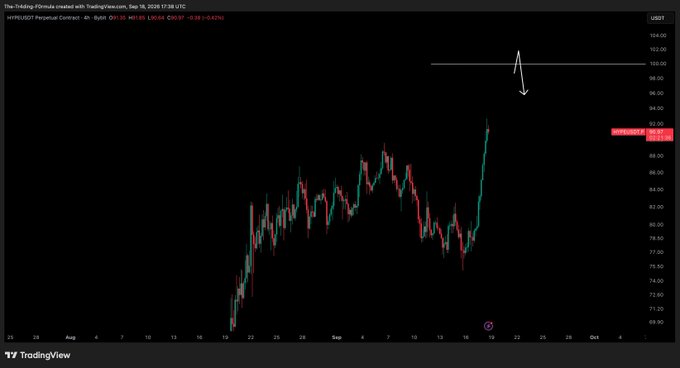680x368 pixels.
Task: Select the white horizontal line at 100.00
Action: pos(538,64)
